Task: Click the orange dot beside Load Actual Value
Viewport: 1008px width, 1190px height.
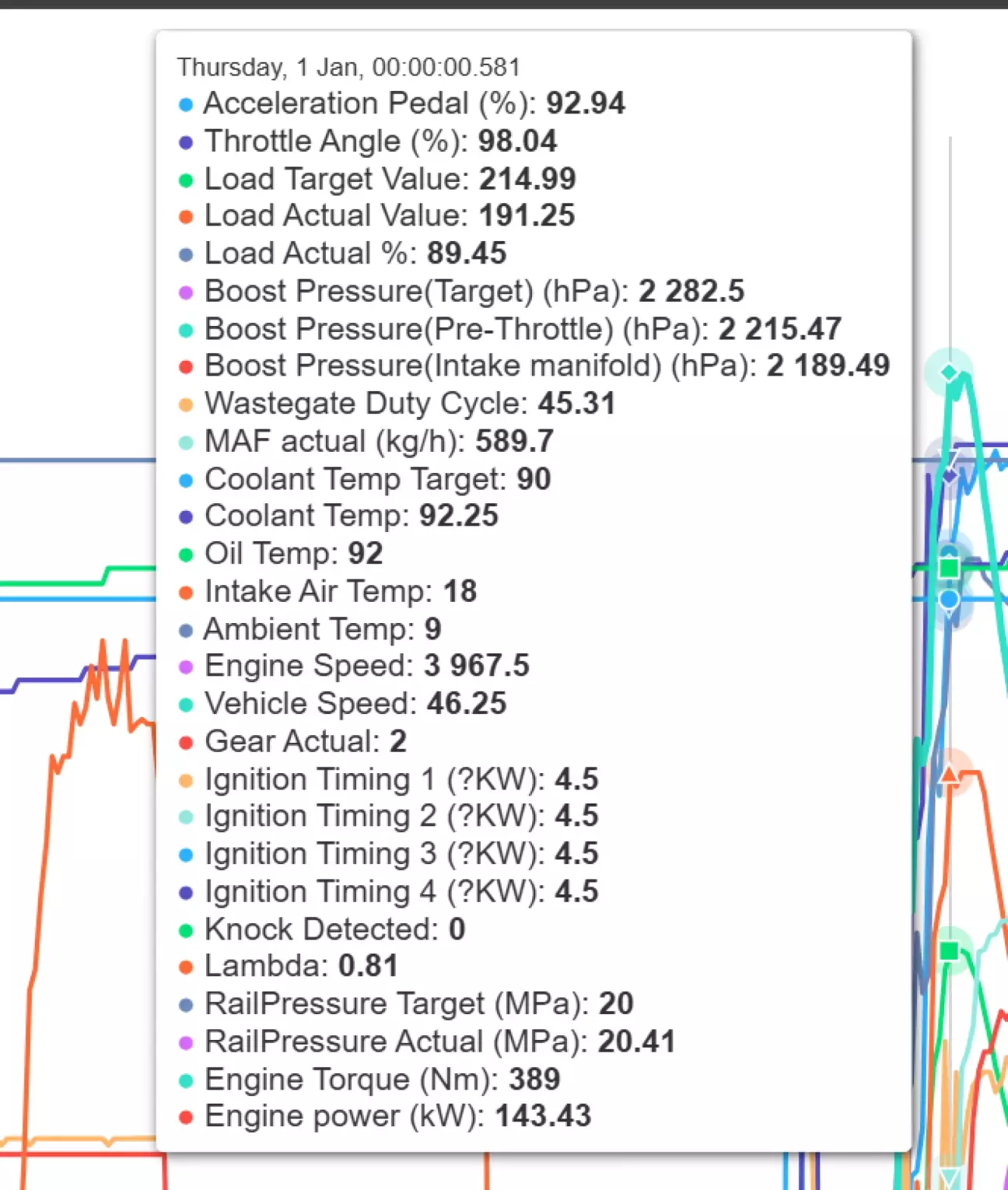Action: tap(186, 217)
